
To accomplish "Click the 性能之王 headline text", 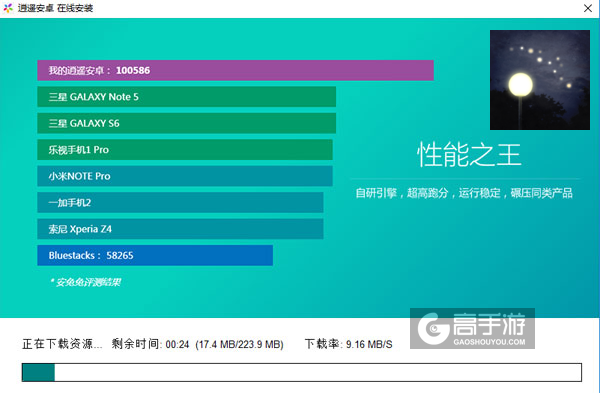I will click(469, 155).
